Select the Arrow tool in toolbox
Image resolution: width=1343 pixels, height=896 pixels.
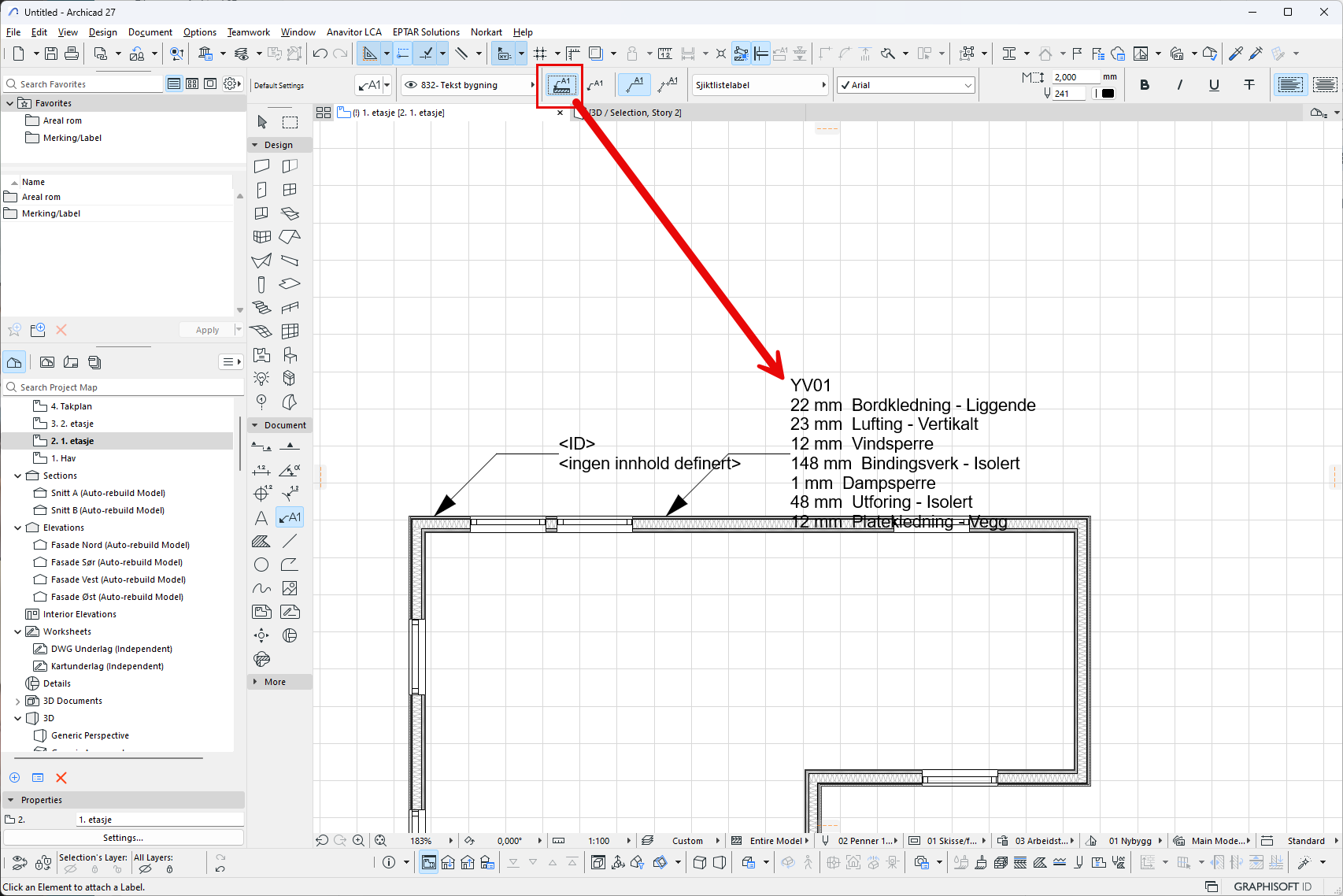click(x=262, y=122)
